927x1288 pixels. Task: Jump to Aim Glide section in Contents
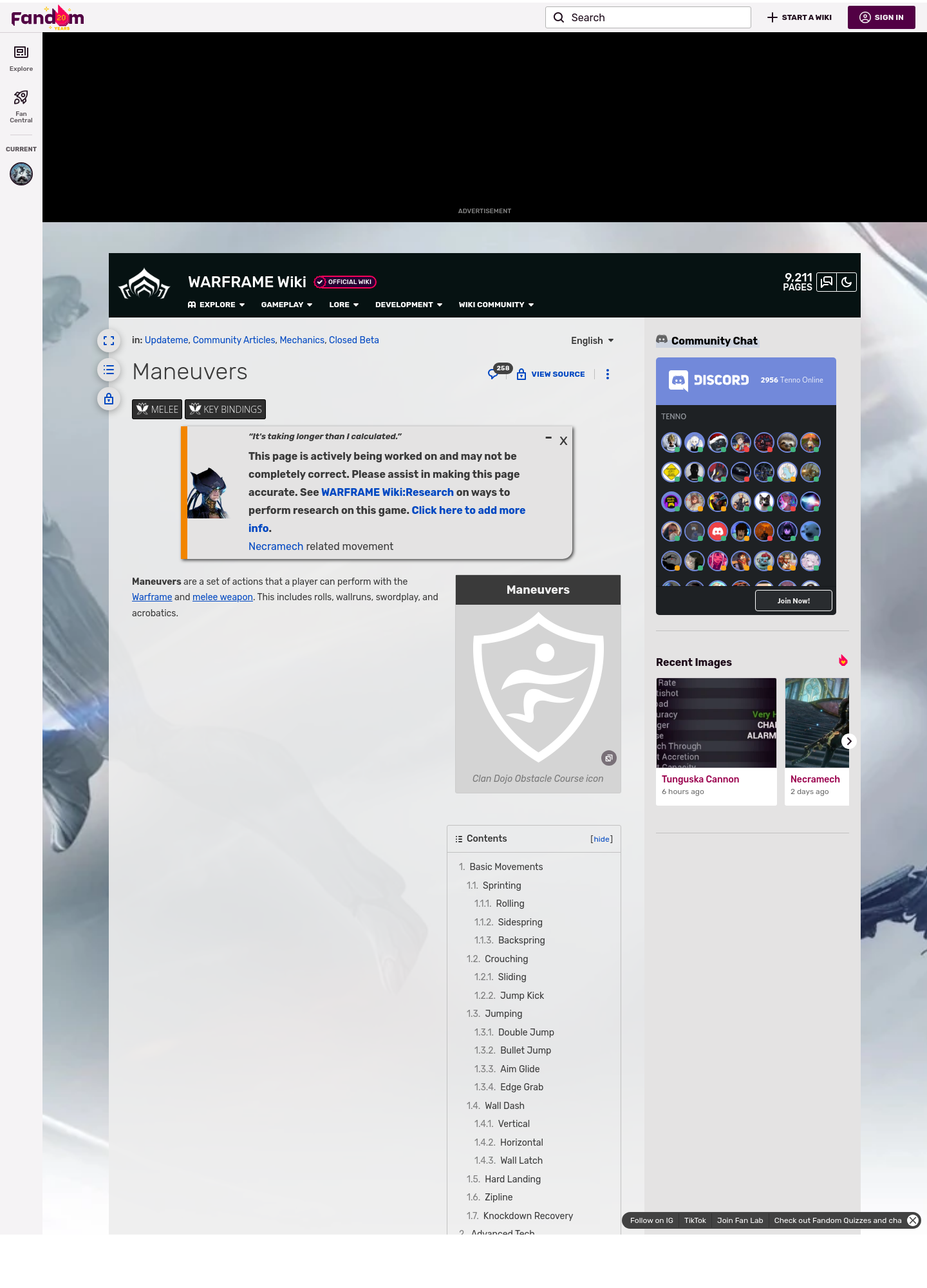[x=507, y=1069]
